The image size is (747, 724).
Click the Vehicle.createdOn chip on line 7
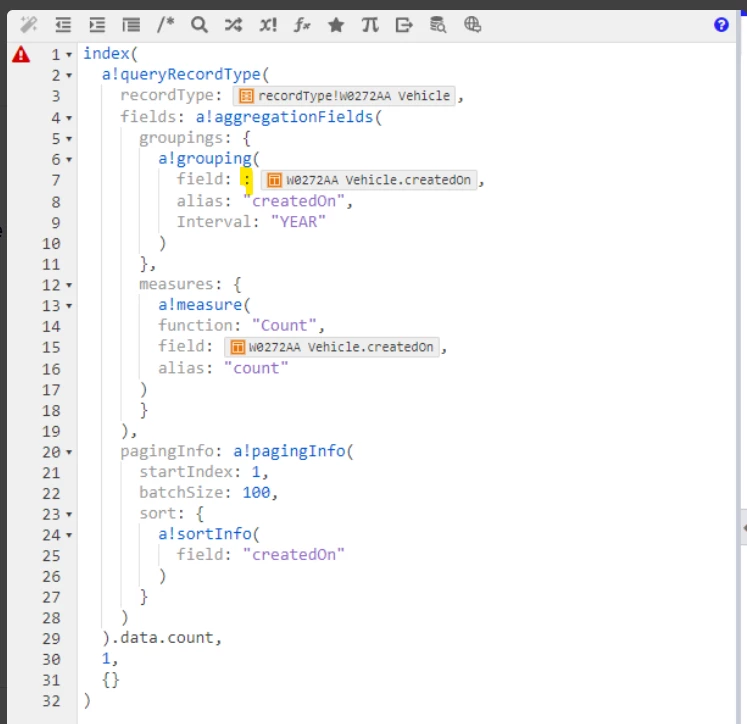[x=369, y=180]
